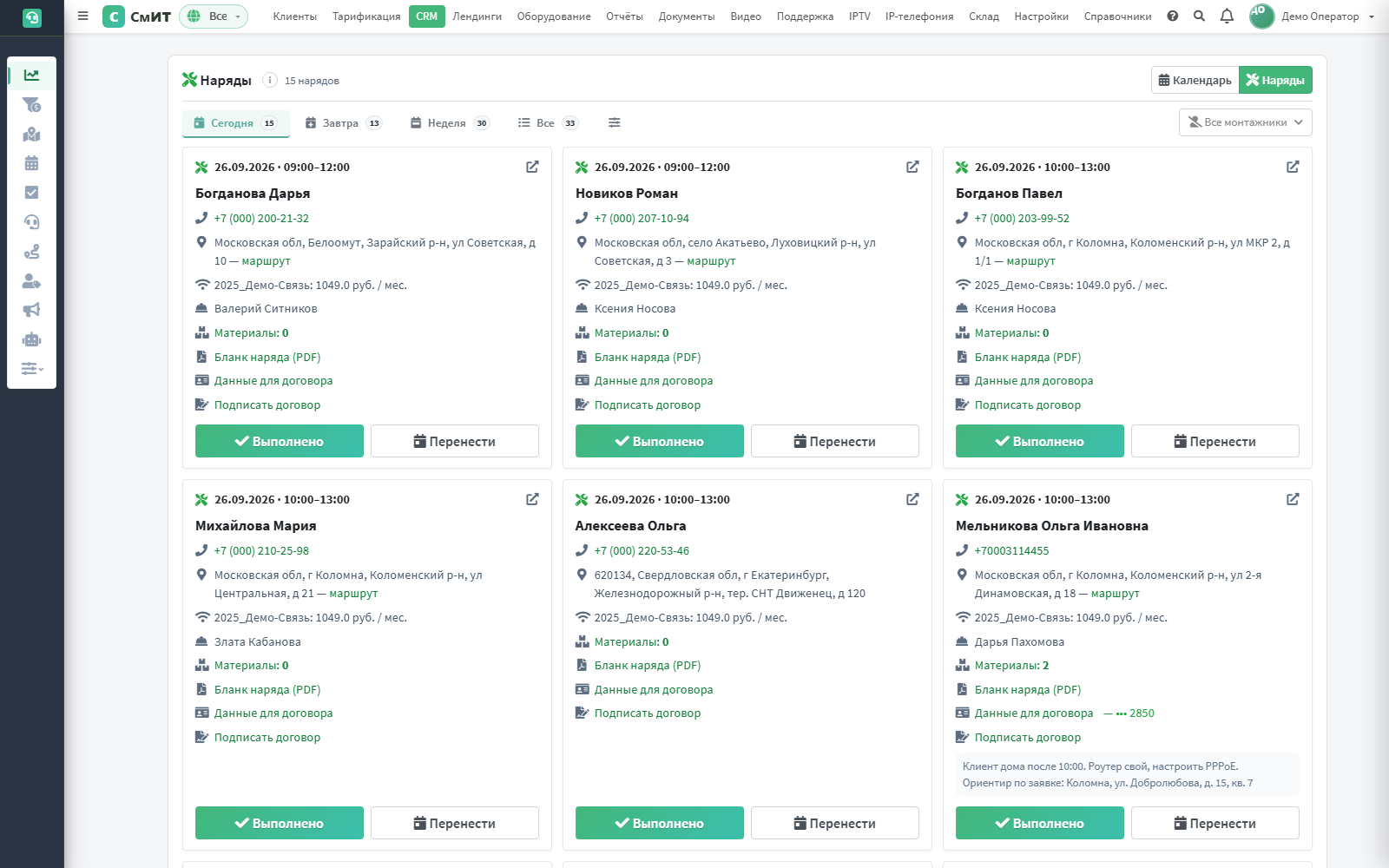The width and height of the screenshot is (1389, 868).
Task: Open the notifications bell
Action: (x=1227, y=16)
